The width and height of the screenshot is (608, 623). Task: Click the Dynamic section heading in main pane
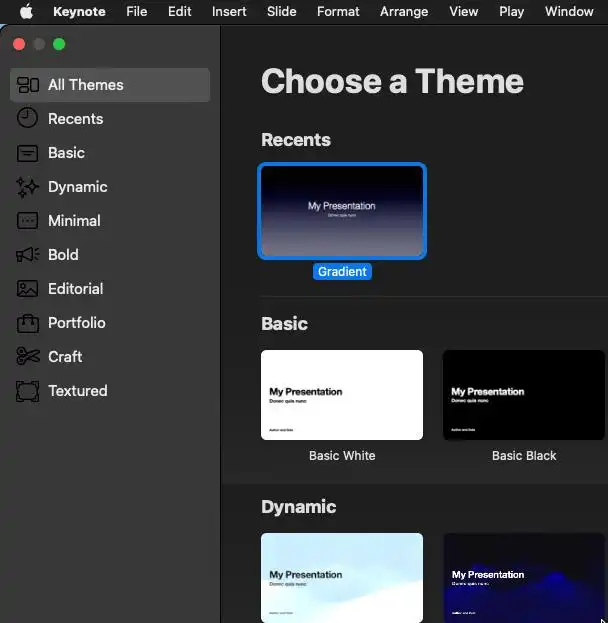(298, 507)
